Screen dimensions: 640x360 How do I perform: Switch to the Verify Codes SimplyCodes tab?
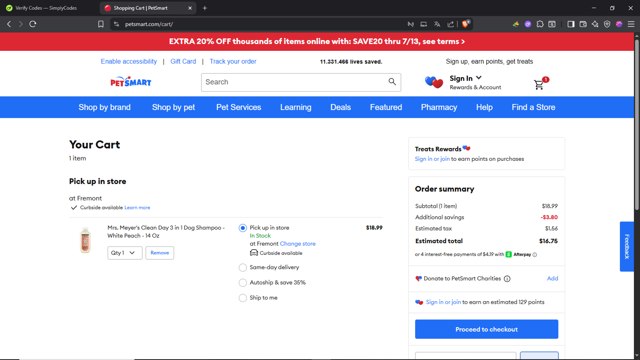(46, 8)
